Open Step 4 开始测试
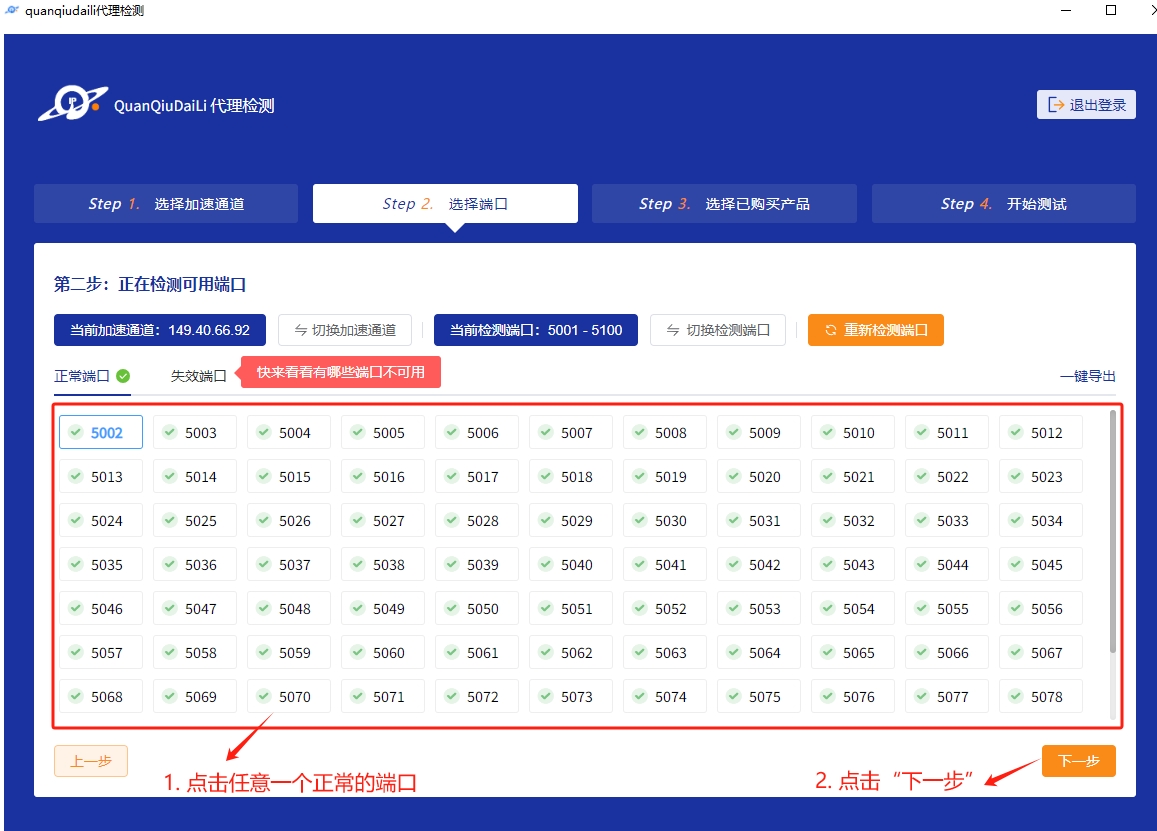Image resolution: width=1157 pixels, height=831 pixels. 1003,204
